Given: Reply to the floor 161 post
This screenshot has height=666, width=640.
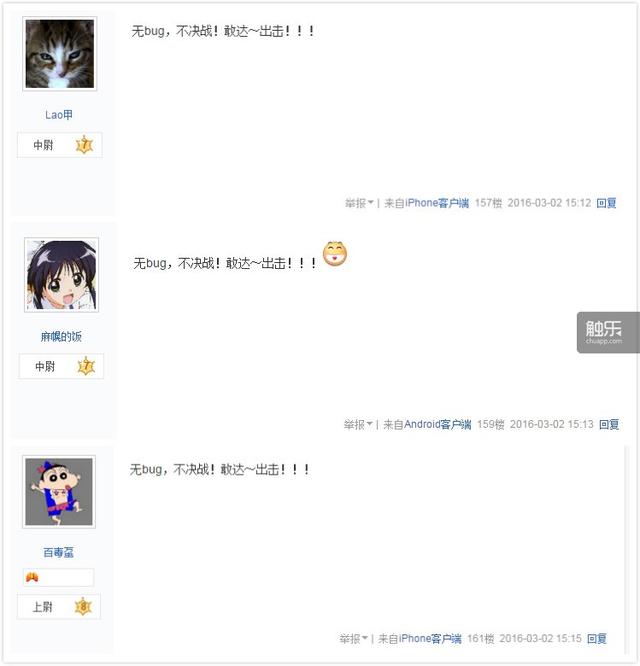Looking at the screenshot, I should pos(597,638).
